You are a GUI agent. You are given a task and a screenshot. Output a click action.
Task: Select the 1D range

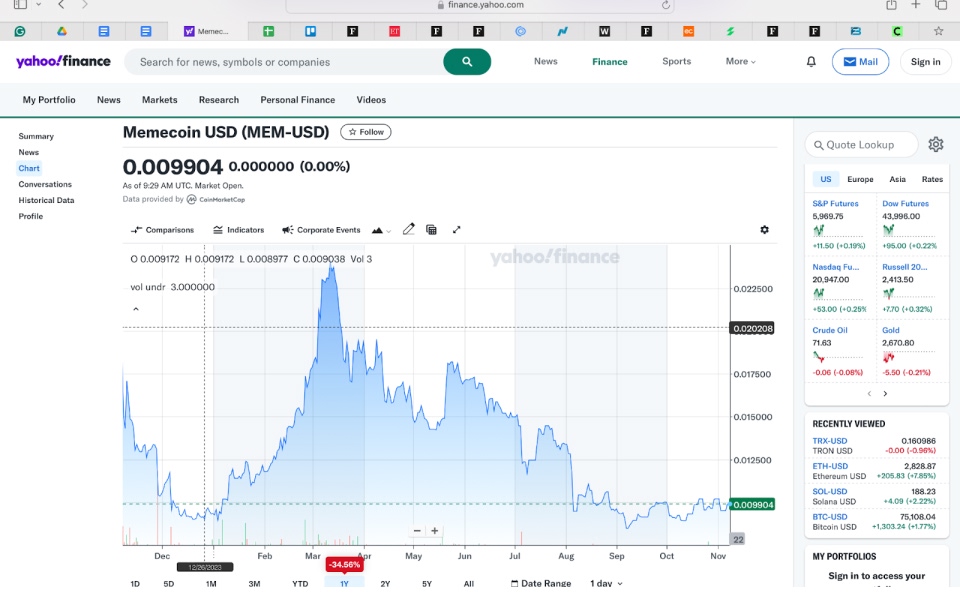pyautogui.click(x=135, y=584)
